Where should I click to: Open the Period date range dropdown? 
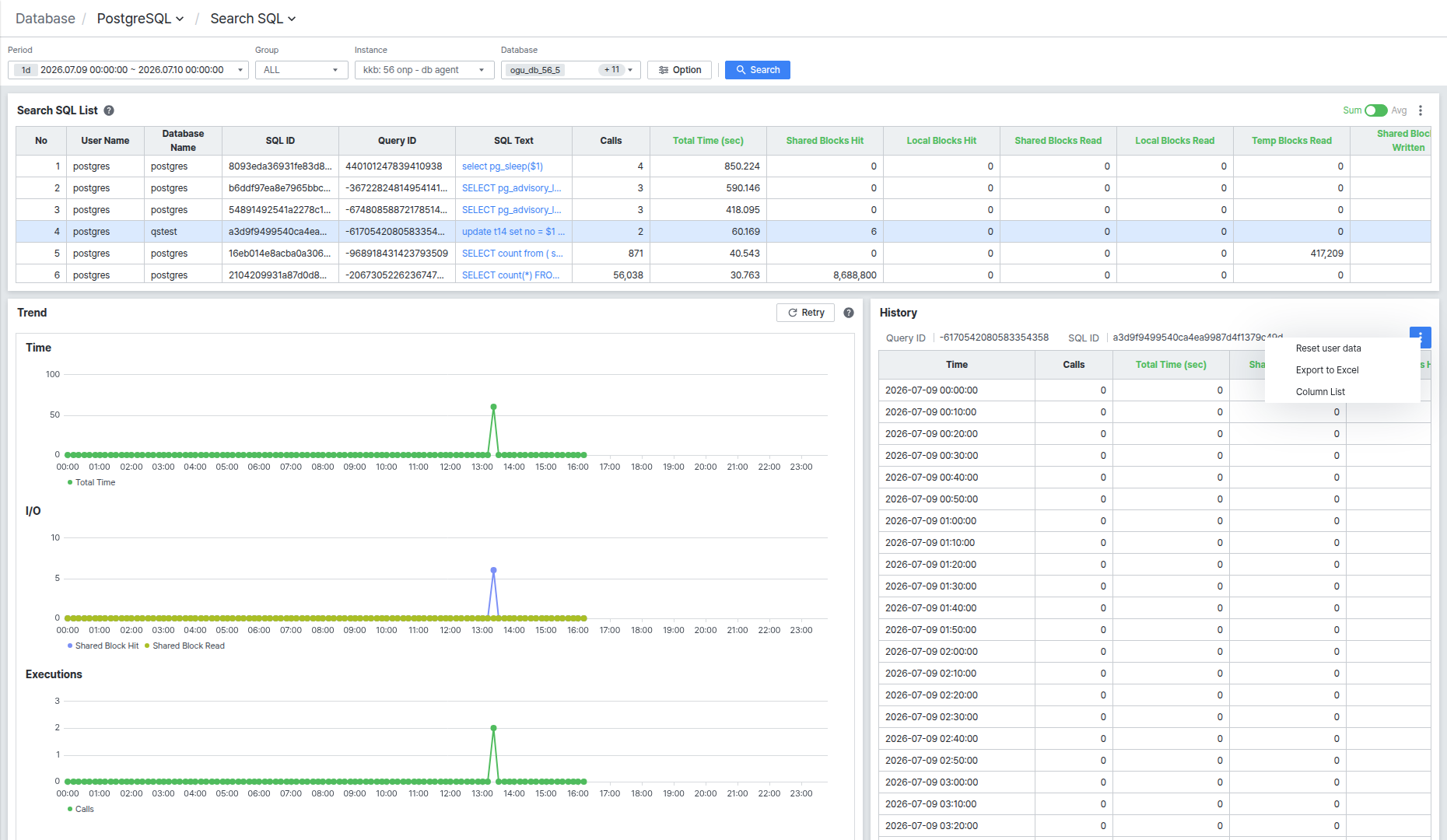pyautogui.click(x=128, y=70)
